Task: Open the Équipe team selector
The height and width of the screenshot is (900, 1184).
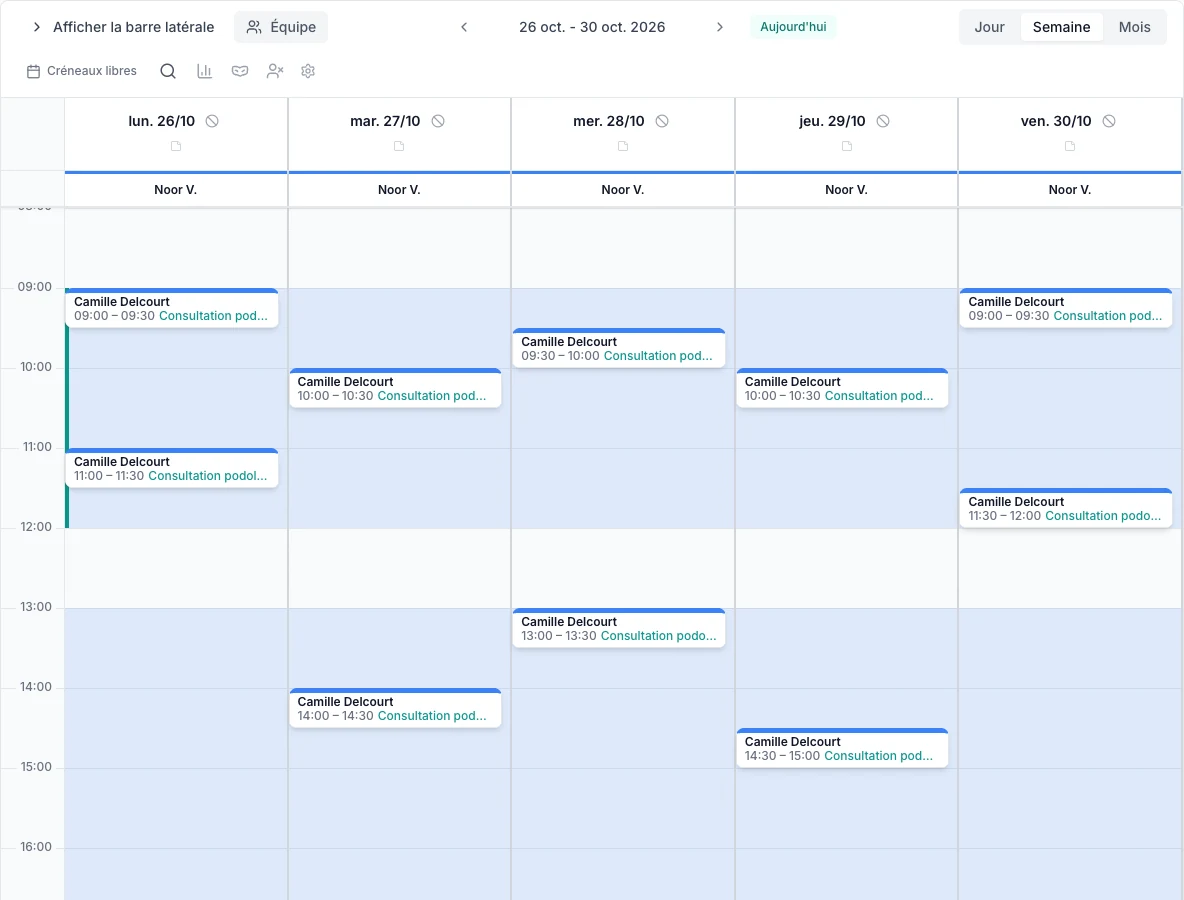Action: click(x=281, y=27)
